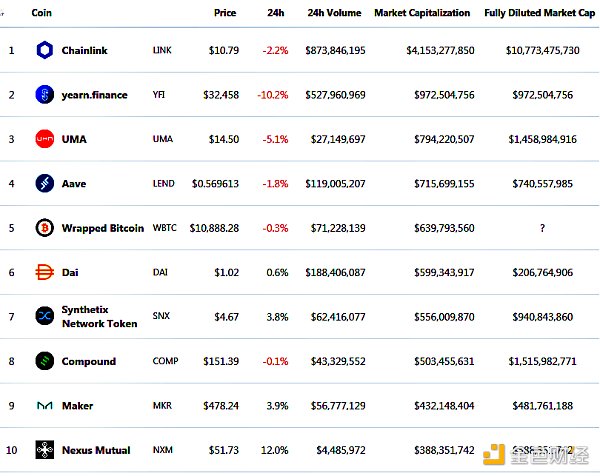Sort table by Price column header

click(x=225, y=13)
